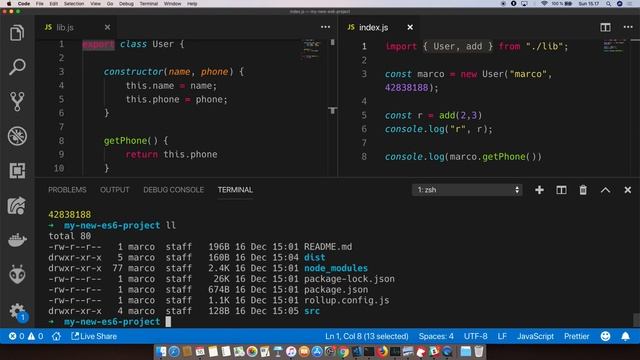
Task: Open the Go menu in menu bar
Action: 110,4
